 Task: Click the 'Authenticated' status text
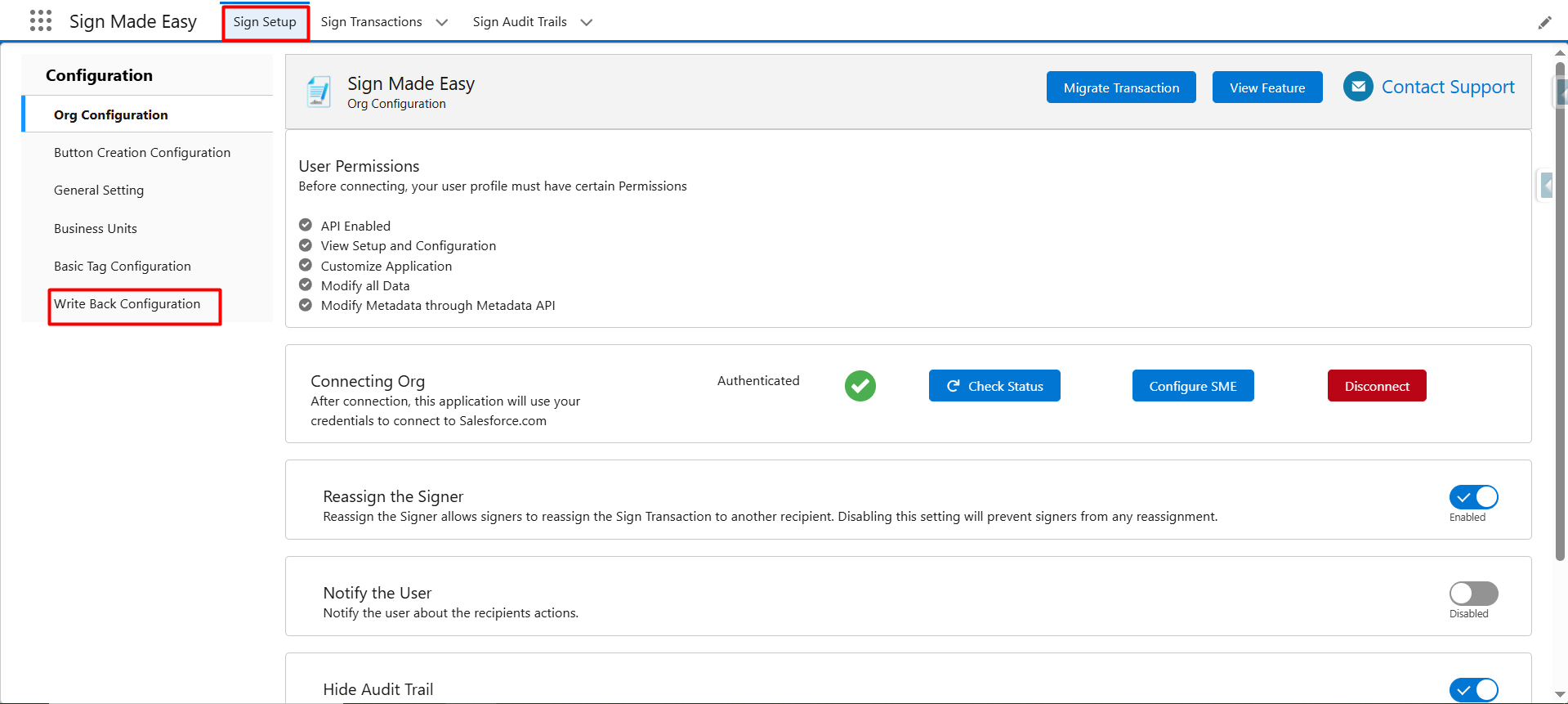(758, 380)
